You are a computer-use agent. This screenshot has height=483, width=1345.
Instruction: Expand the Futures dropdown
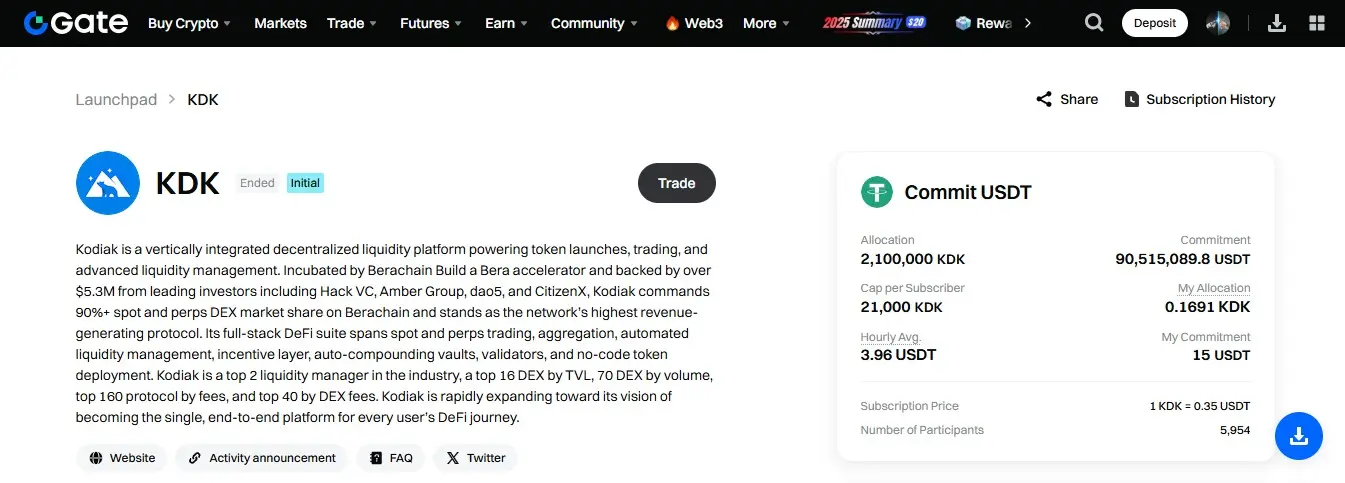[x=431, y=23]
